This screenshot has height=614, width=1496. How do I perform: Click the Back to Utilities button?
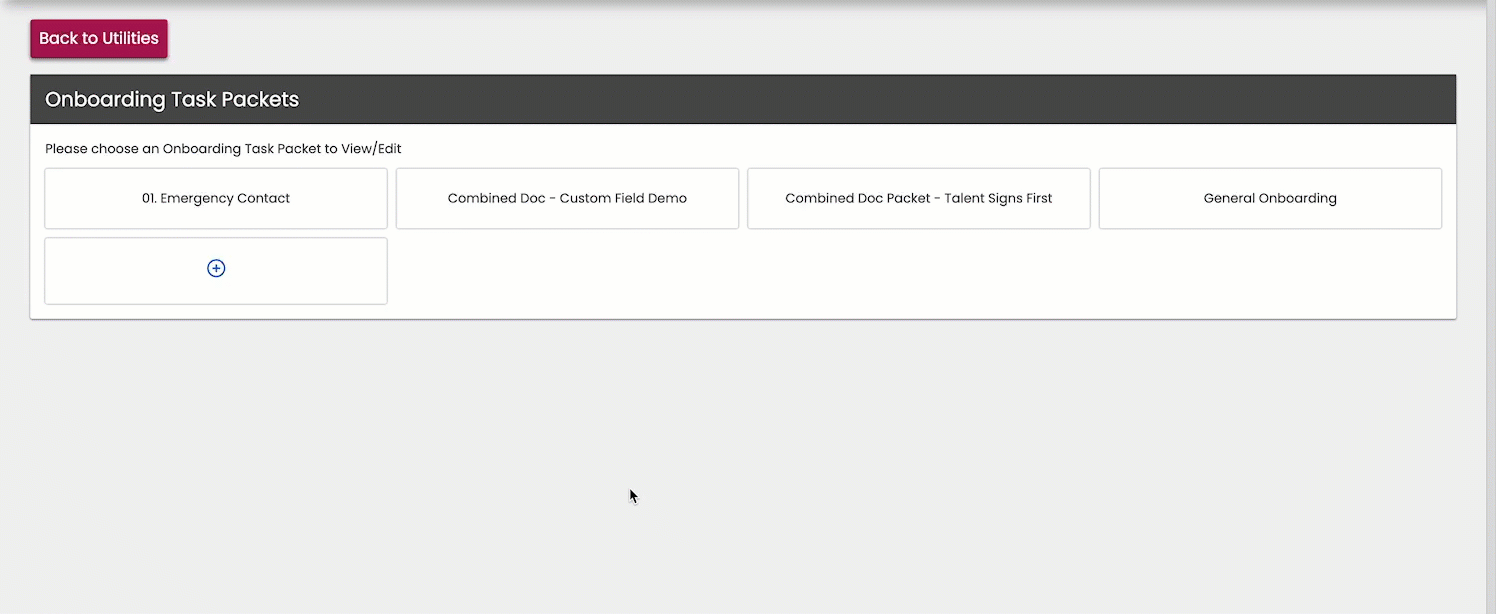coord(99,38)
